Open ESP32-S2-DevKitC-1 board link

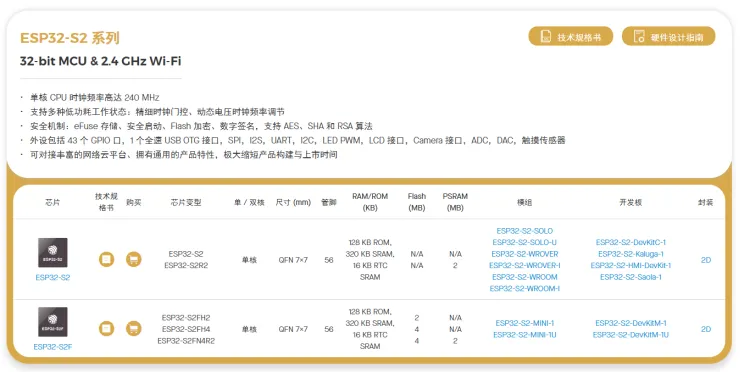point(631,242)
